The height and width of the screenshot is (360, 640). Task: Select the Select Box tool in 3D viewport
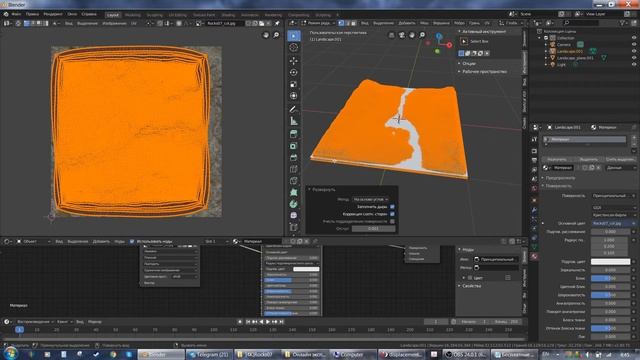[293, 36]
